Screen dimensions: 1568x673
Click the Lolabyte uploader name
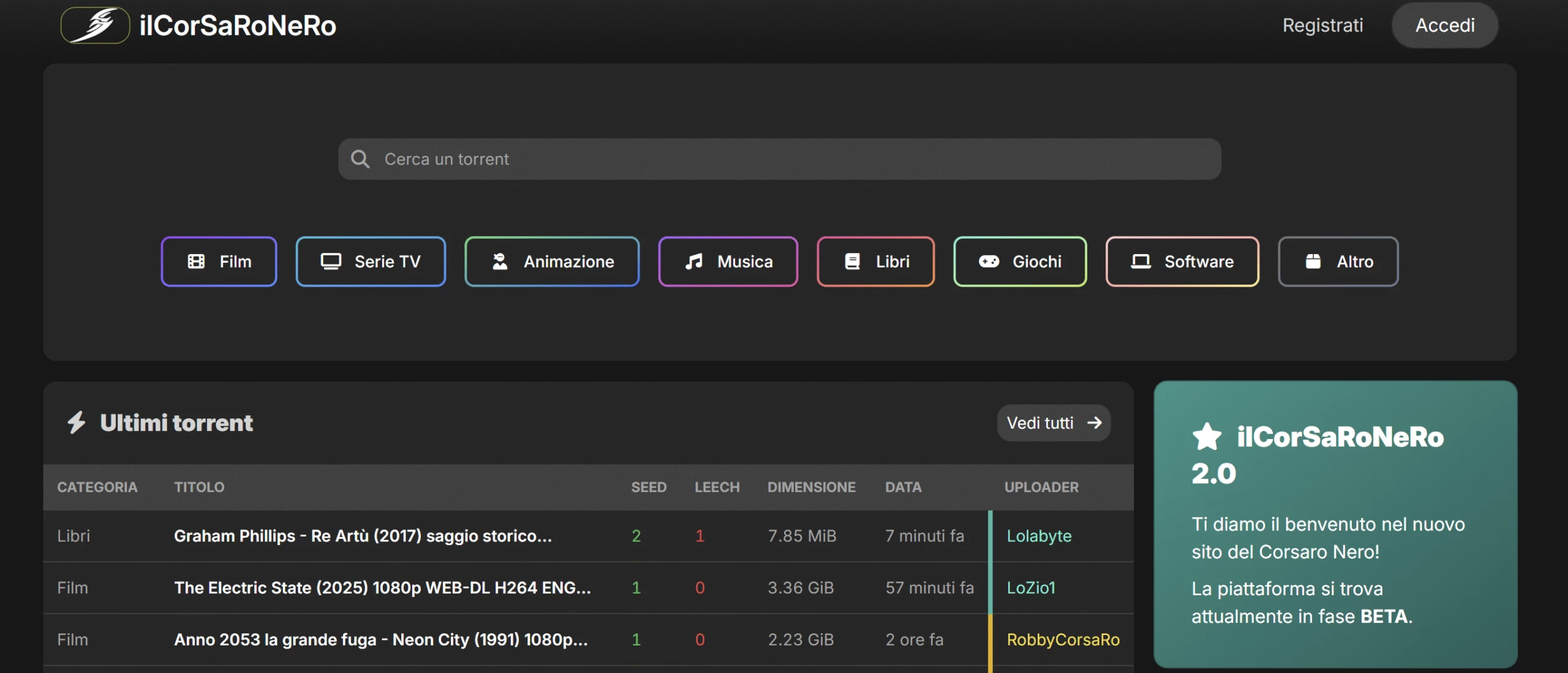[1039, 536]
